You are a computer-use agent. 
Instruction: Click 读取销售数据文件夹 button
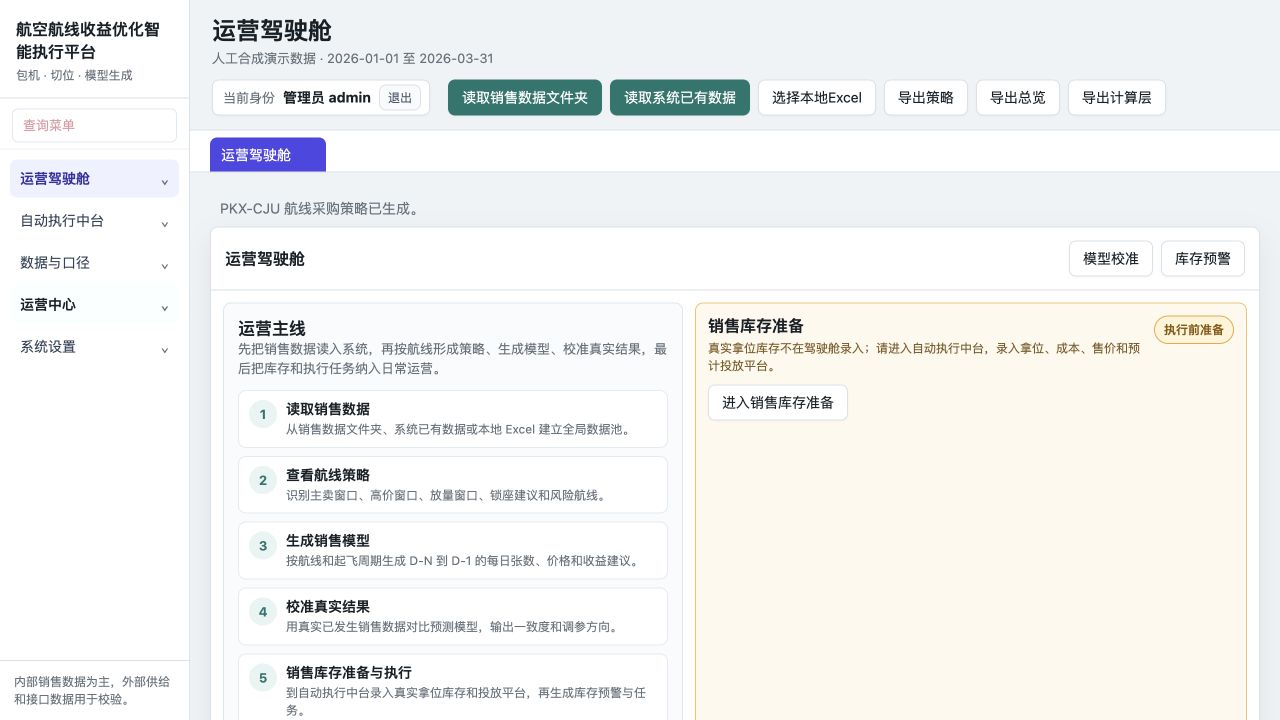coord(525,98)
